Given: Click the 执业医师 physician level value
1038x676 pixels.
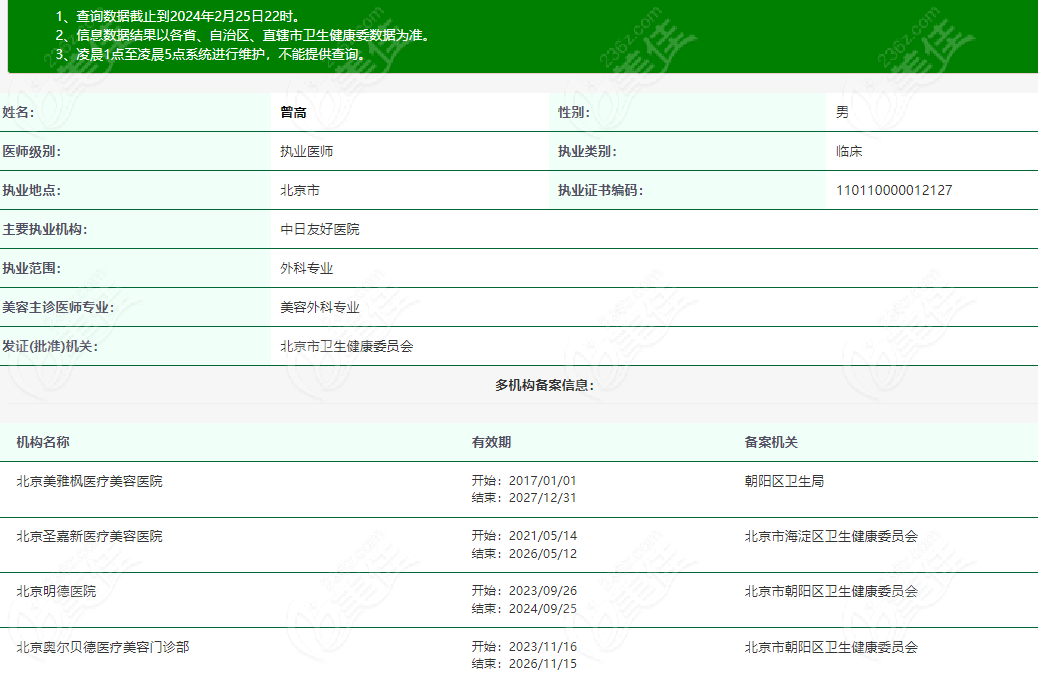Looking at the screenshot, I should click(306, 152).
